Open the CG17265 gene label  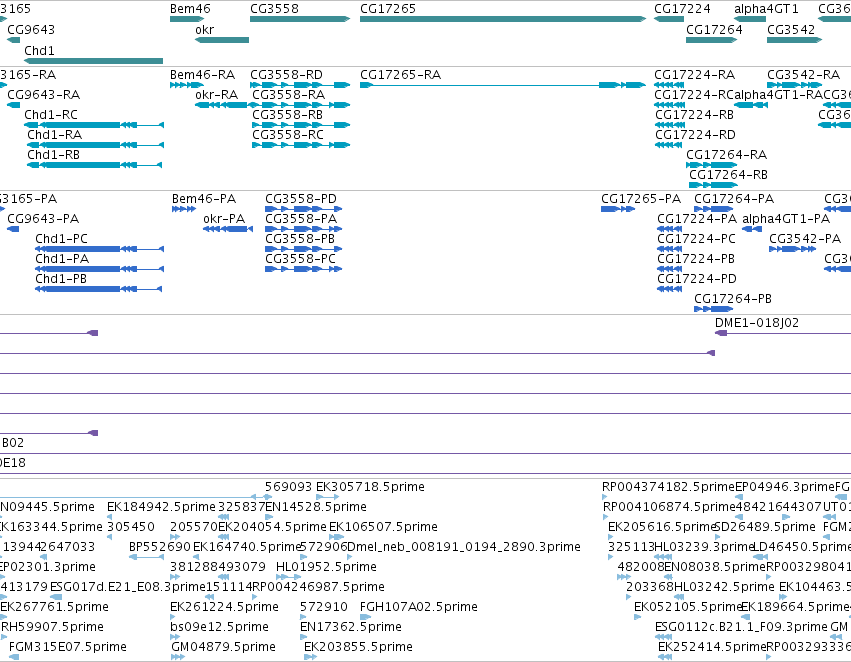[x=388, y=9]
